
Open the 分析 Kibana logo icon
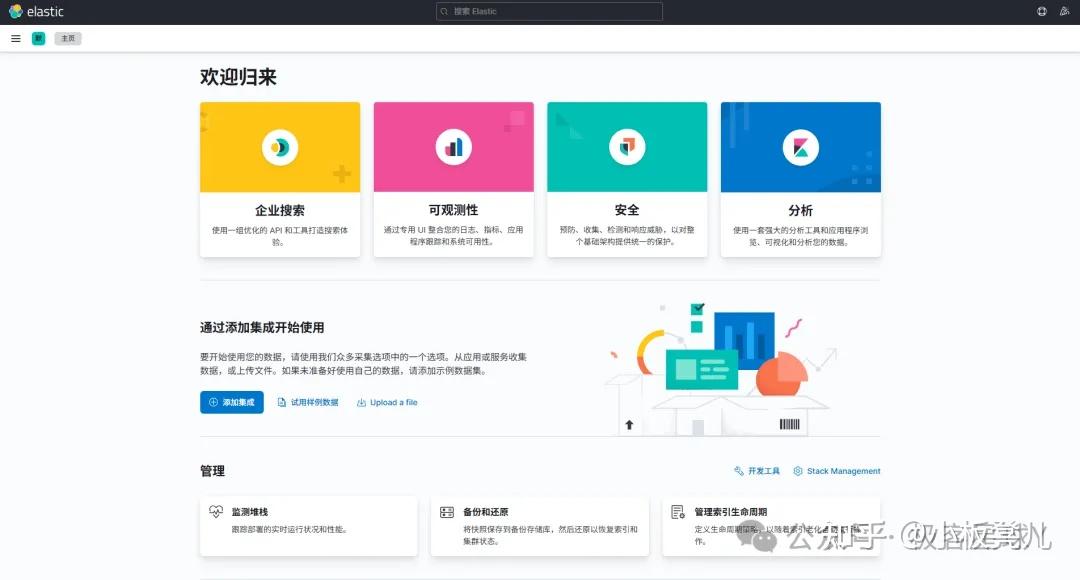[x=800, y=146]
